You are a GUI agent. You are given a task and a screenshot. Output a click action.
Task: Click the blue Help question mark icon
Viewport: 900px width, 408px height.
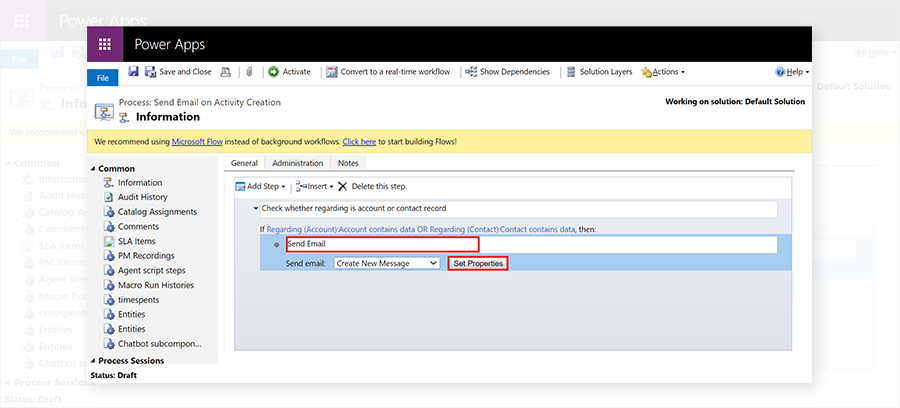[x=780, y=72]
